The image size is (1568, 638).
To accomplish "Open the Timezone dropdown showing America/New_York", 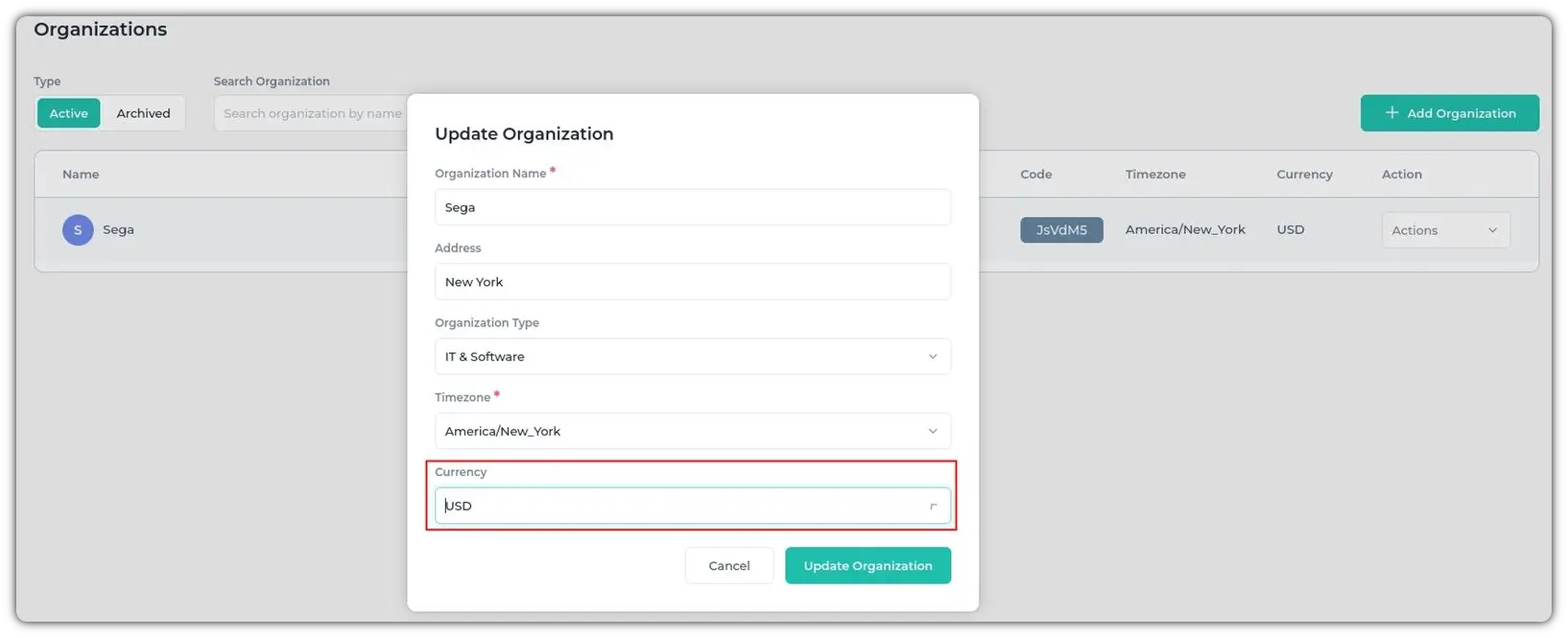I will click(x=691, y=432).
